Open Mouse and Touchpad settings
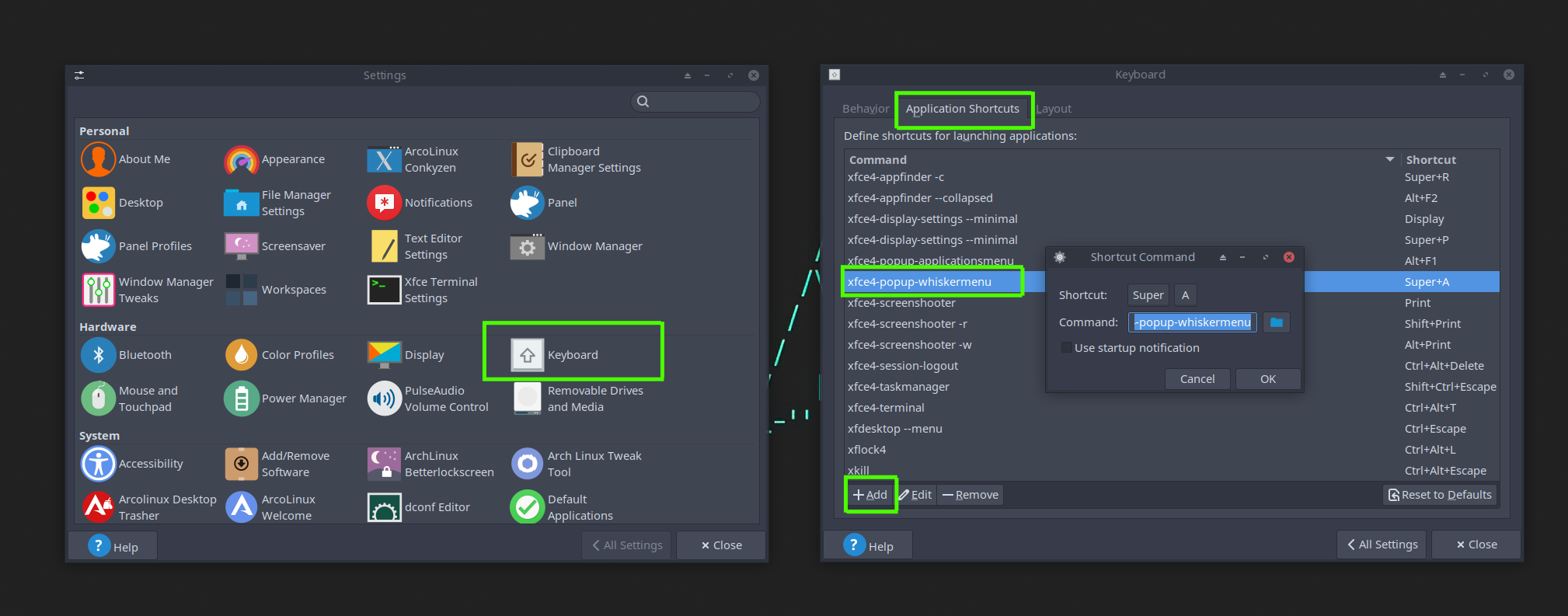 coord(130,398)
